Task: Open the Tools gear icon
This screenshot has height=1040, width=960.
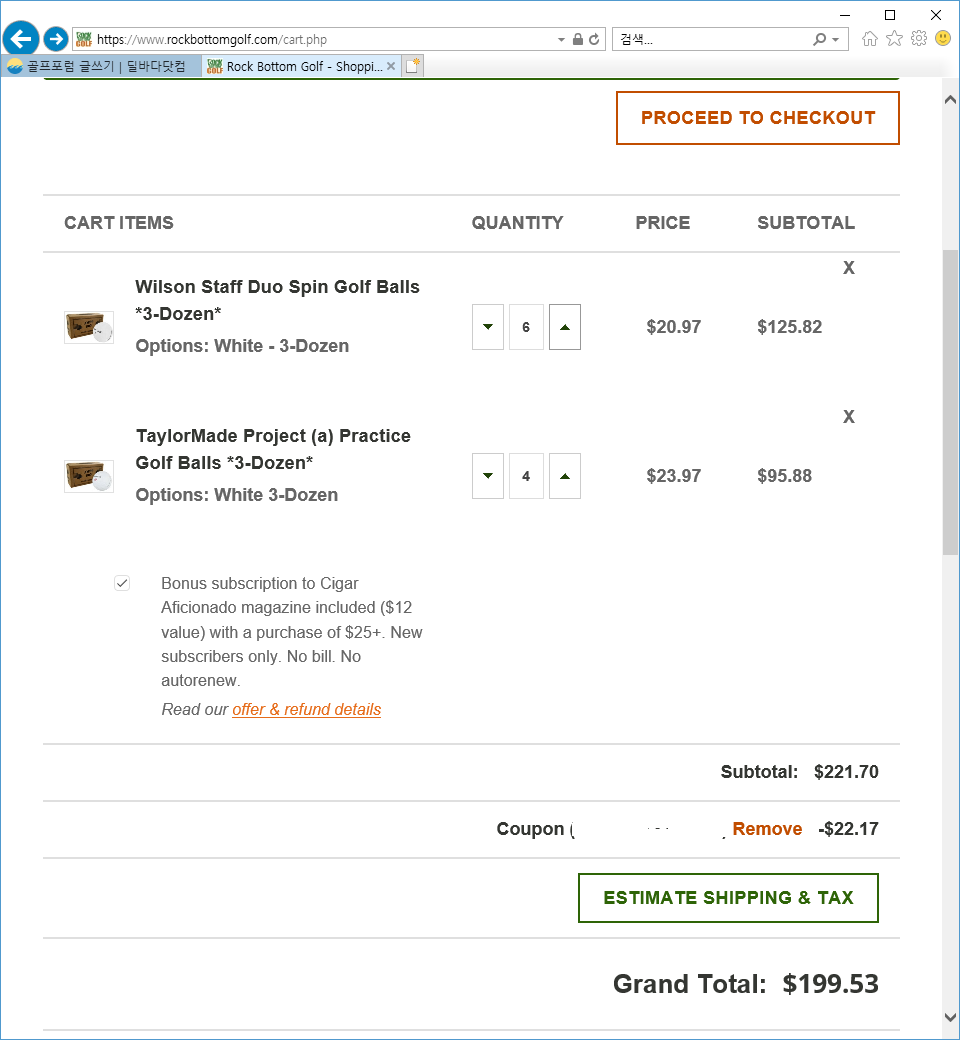Action: point(919,39)
